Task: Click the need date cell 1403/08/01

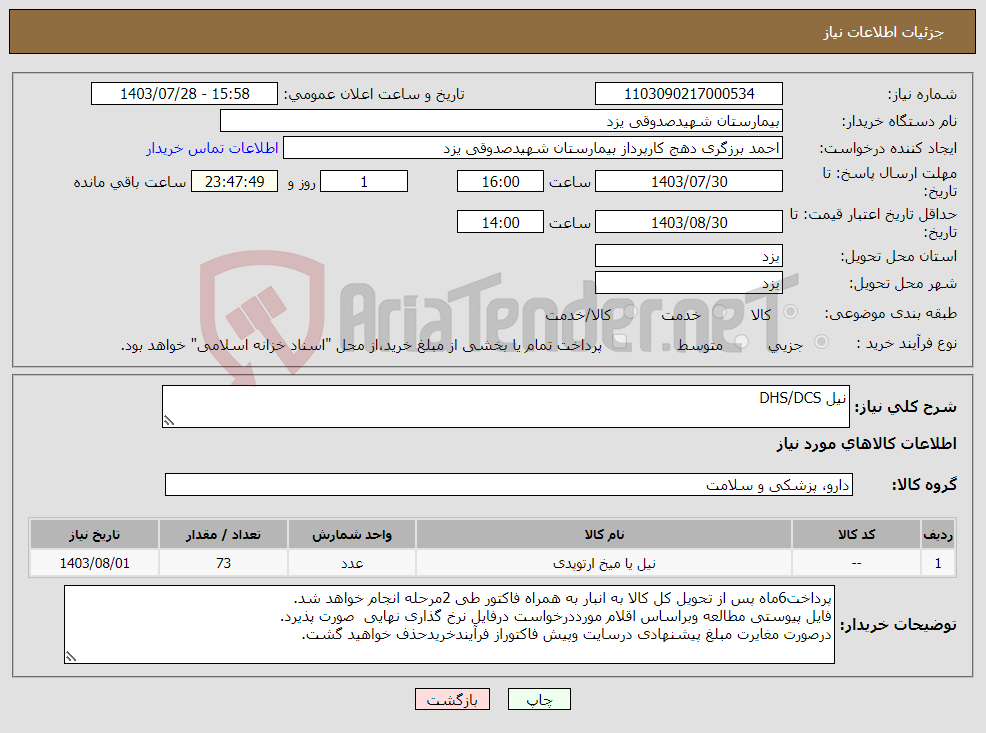Action: point(94,563)
